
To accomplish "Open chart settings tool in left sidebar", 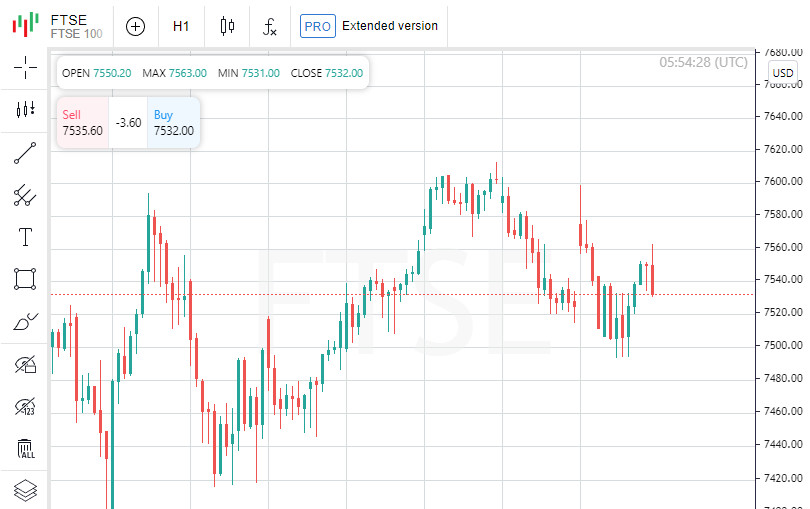I will pyautogui.click(x=25, y=110).
